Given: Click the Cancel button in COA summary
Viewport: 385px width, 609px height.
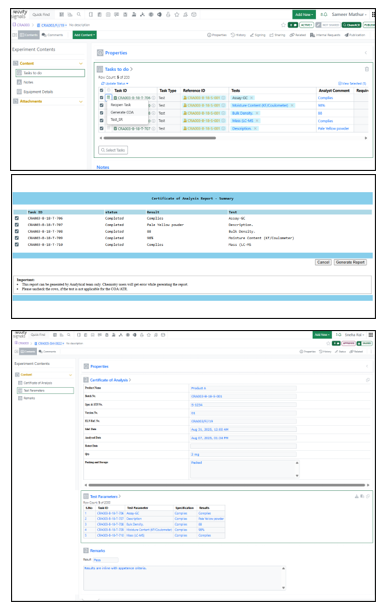Looking at the screenshot, I should [323, 262].
